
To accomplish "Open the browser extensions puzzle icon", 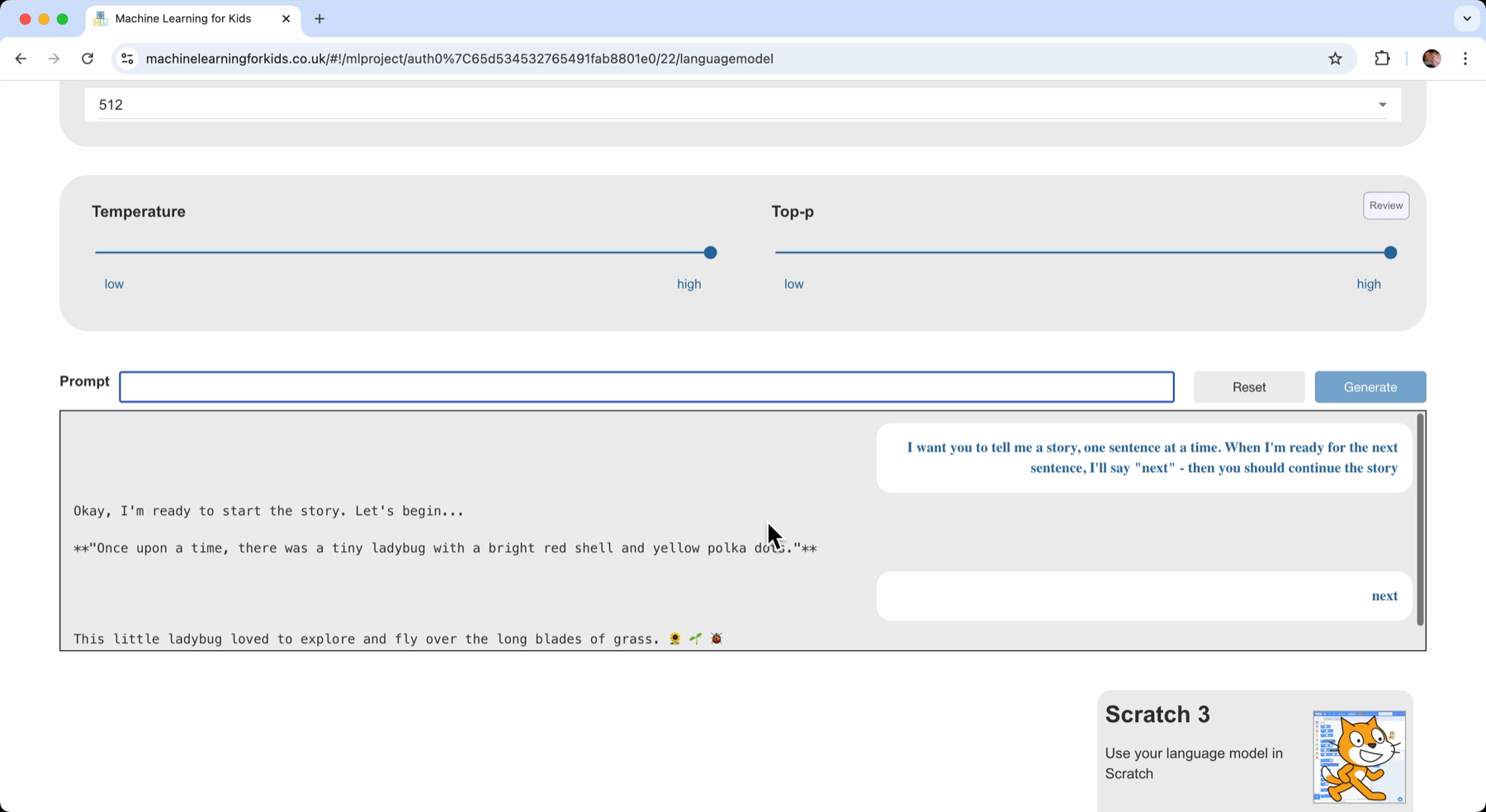I will click(x=1382, y=59).
